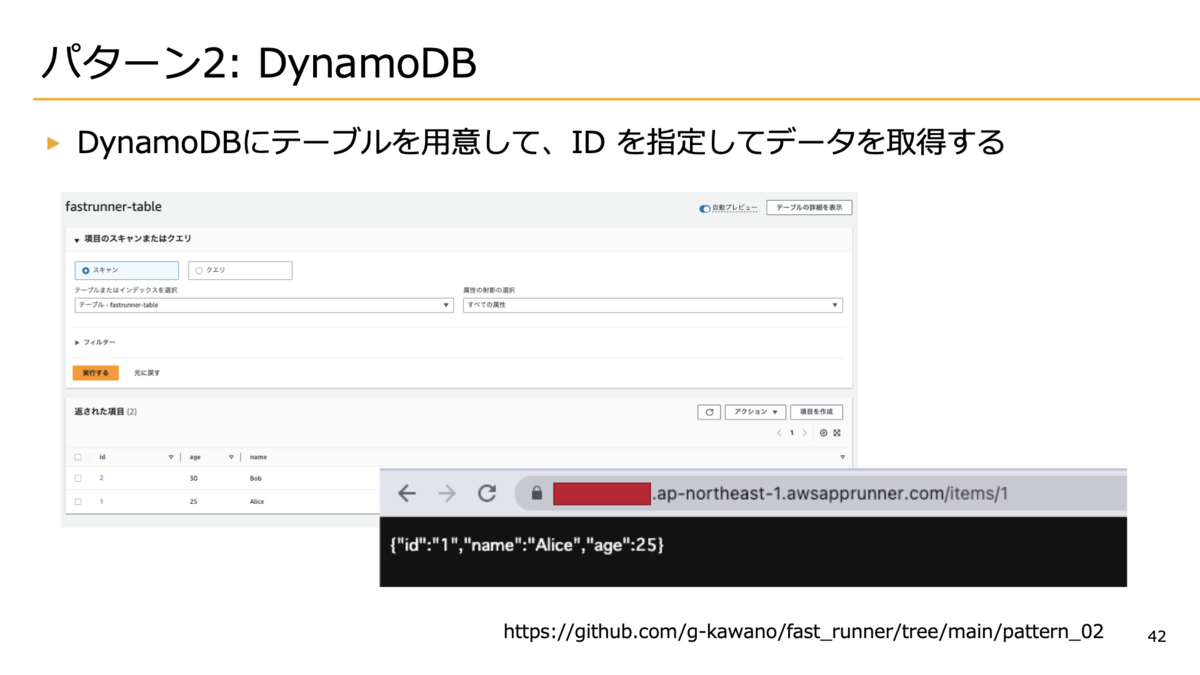This screenshot has width=1200, height=675.
Task: Open the アクション actions dropdown
Action: point(755,412)
